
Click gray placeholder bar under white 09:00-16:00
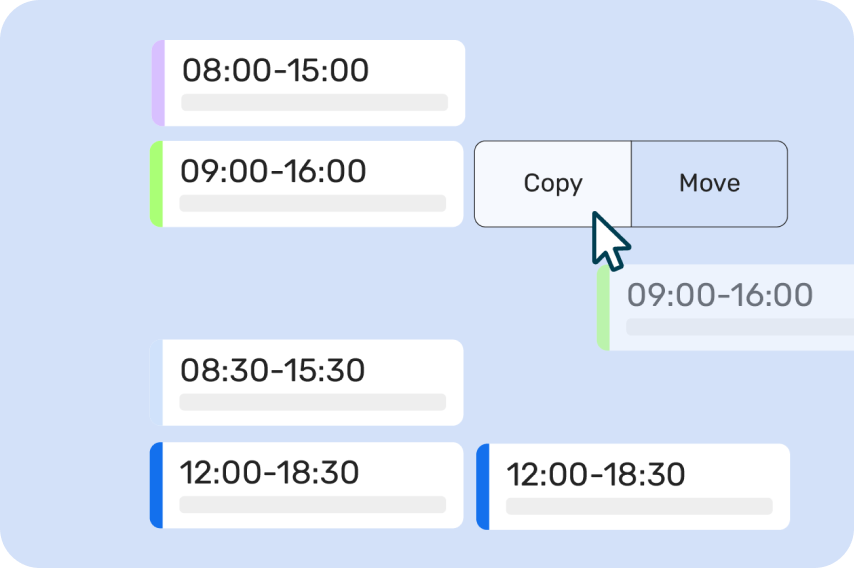click(313, 203)
